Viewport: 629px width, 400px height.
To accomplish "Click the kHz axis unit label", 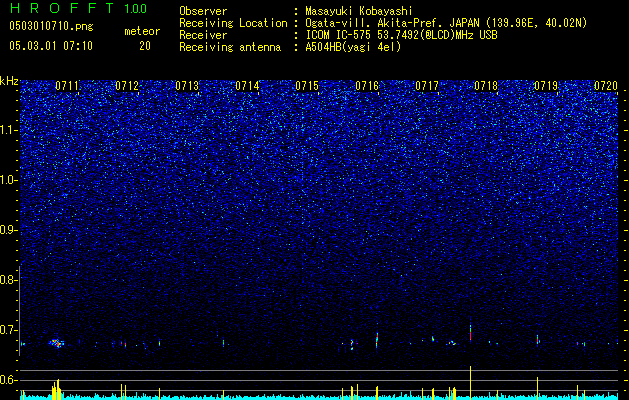I will pos(9,81).
